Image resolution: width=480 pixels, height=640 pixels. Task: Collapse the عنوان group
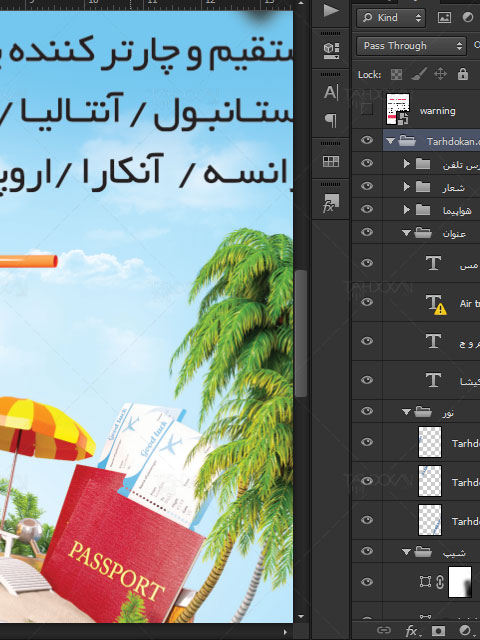click(x=406, y=233)
